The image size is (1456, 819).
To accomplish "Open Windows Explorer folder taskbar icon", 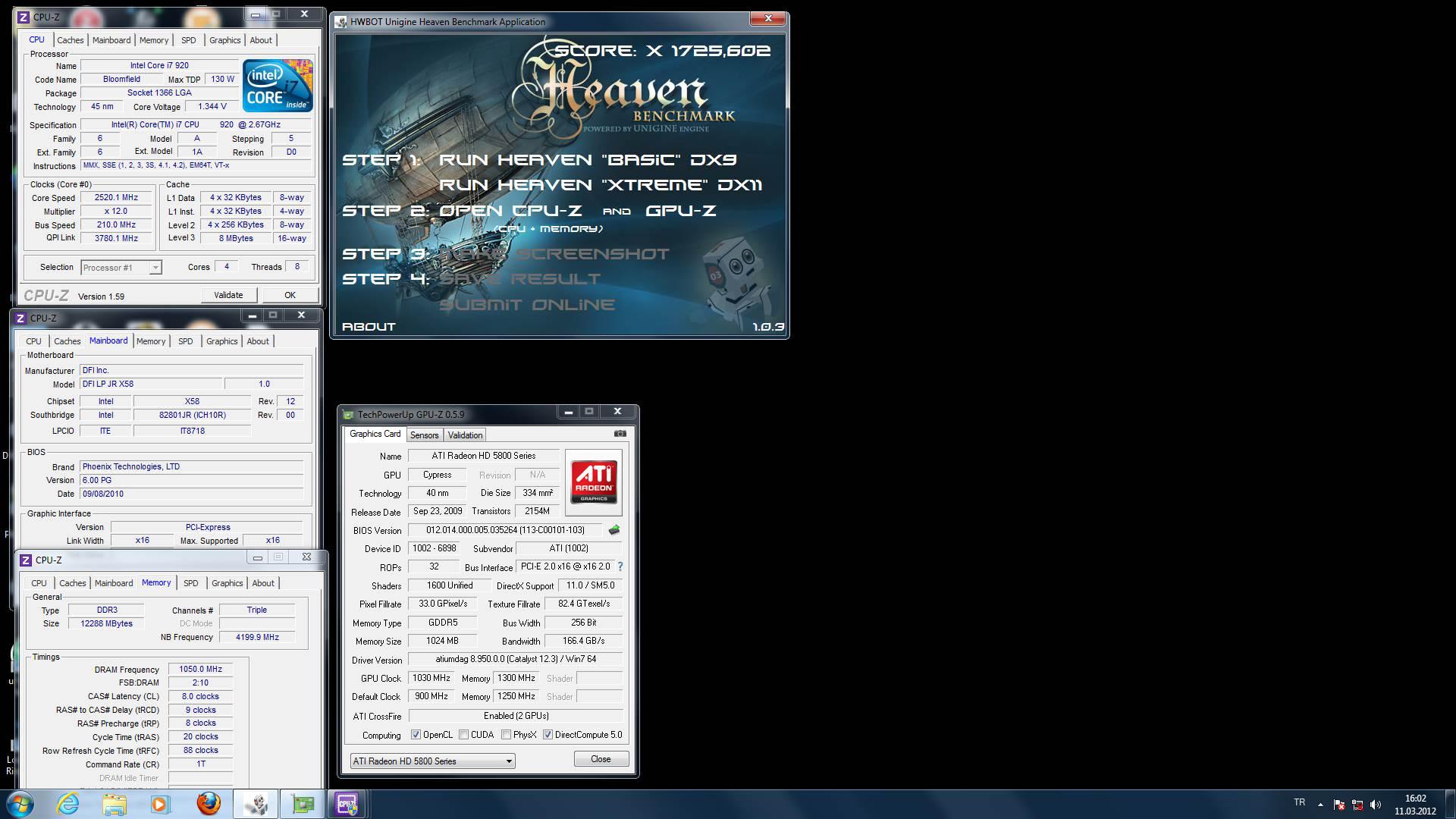I will (x=114, y=804).
